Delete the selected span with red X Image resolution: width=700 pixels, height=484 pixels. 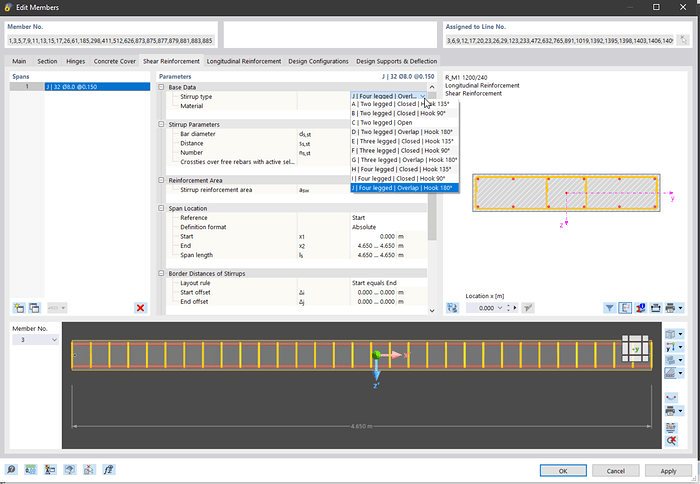(x=140, y=308)
